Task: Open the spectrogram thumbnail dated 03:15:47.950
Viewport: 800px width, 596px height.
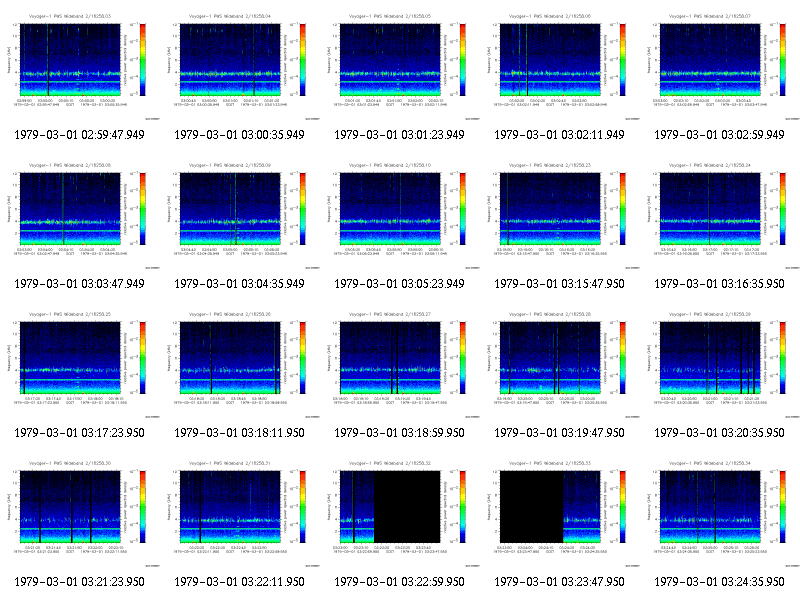Action: pos(560,214)
